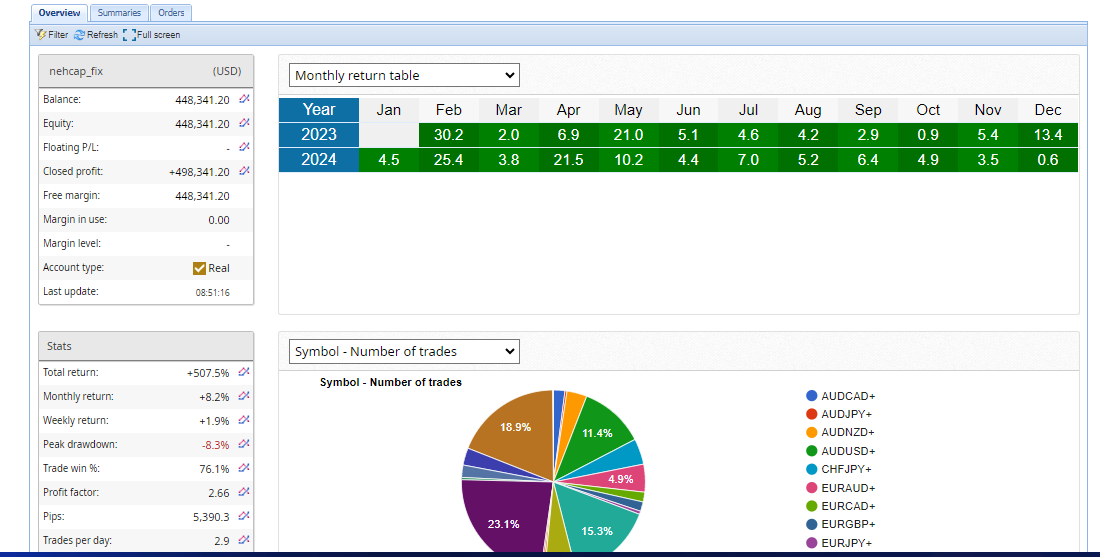Screen dimensions: 1100x557
Task: Open the chart icon for Closed profit
Action: point(244,172)
